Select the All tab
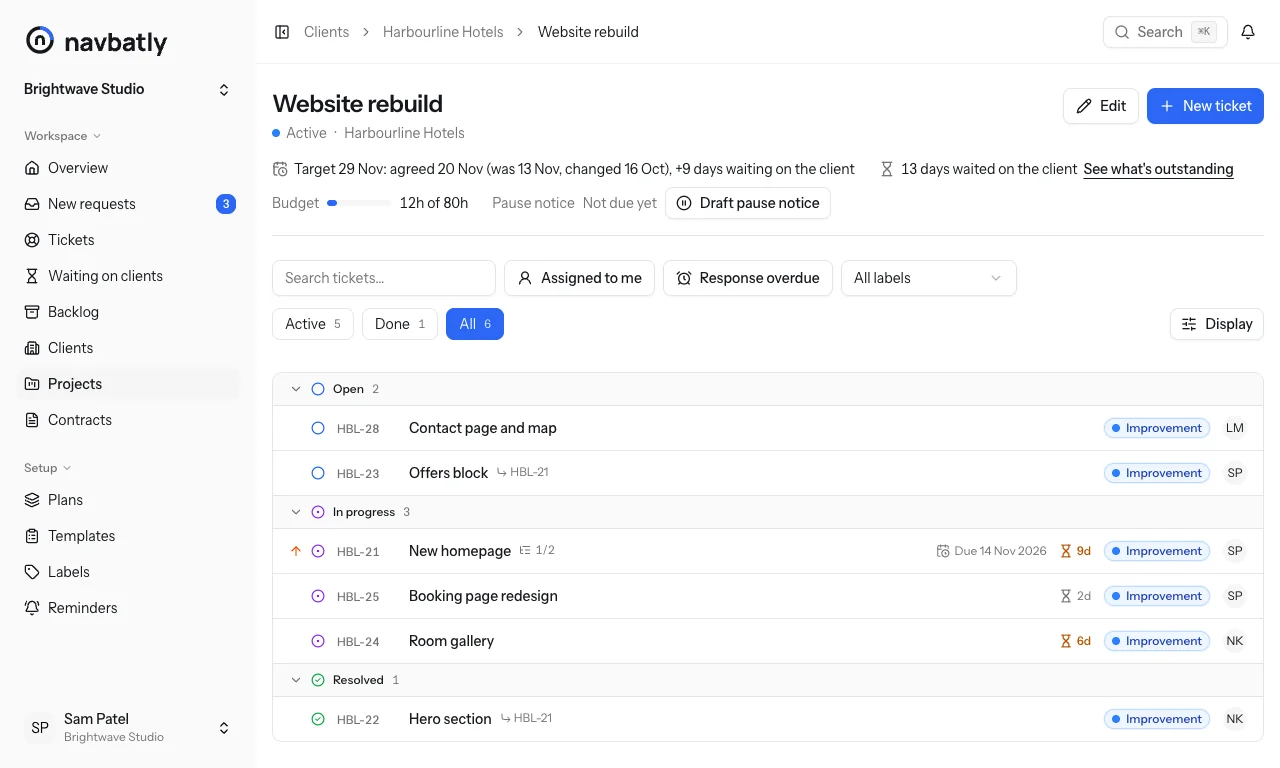The height and width of the screenshot is (768, 1280). (475, 324)
